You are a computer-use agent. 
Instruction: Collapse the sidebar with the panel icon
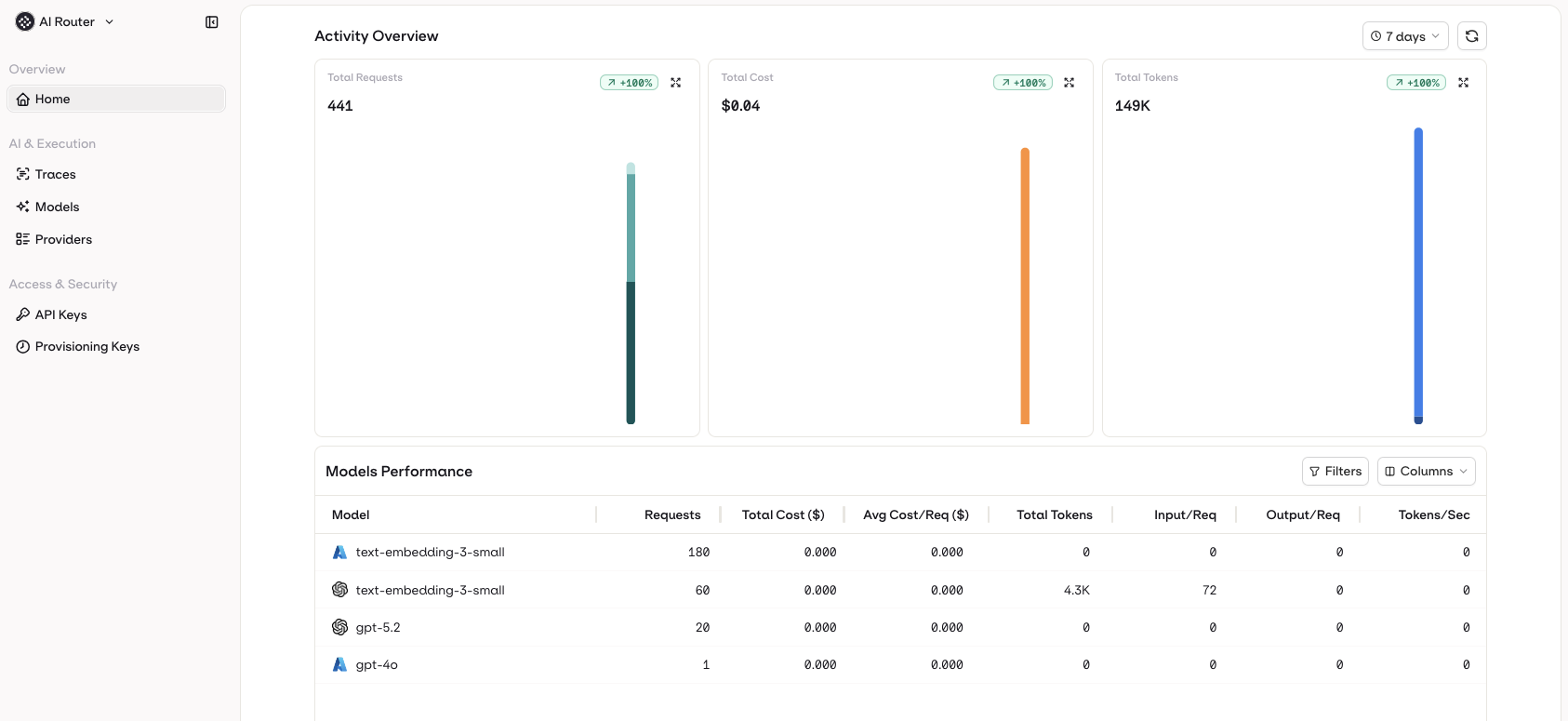(x=212, y=22)
